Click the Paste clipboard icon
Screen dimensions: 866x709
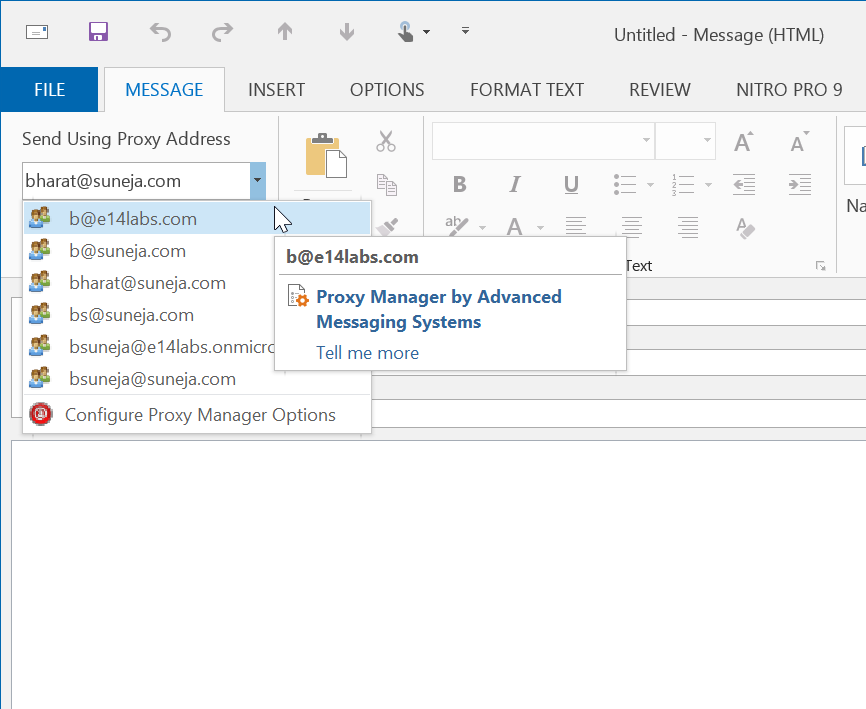click(326, 156)
